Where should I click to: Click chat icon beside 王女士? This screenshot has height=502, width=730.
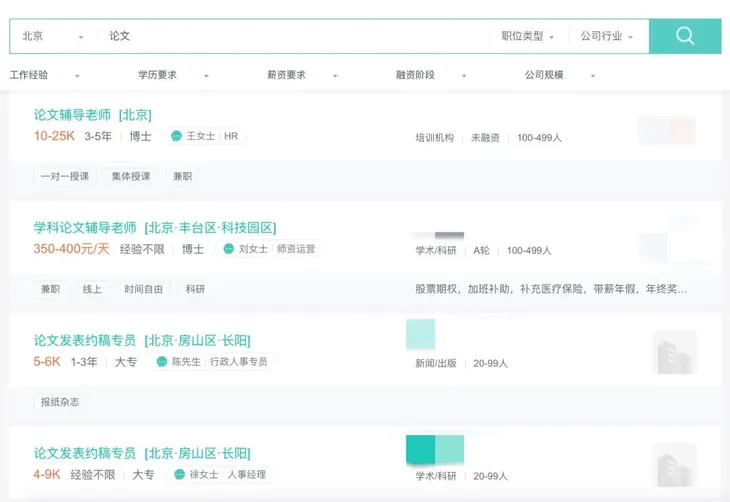tap(176, 136)
